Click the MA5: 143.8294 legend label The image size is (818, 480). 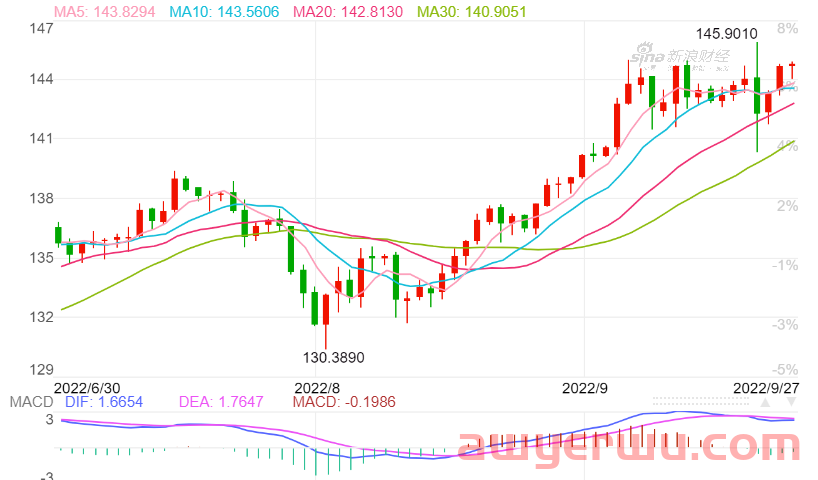(104, 11)
